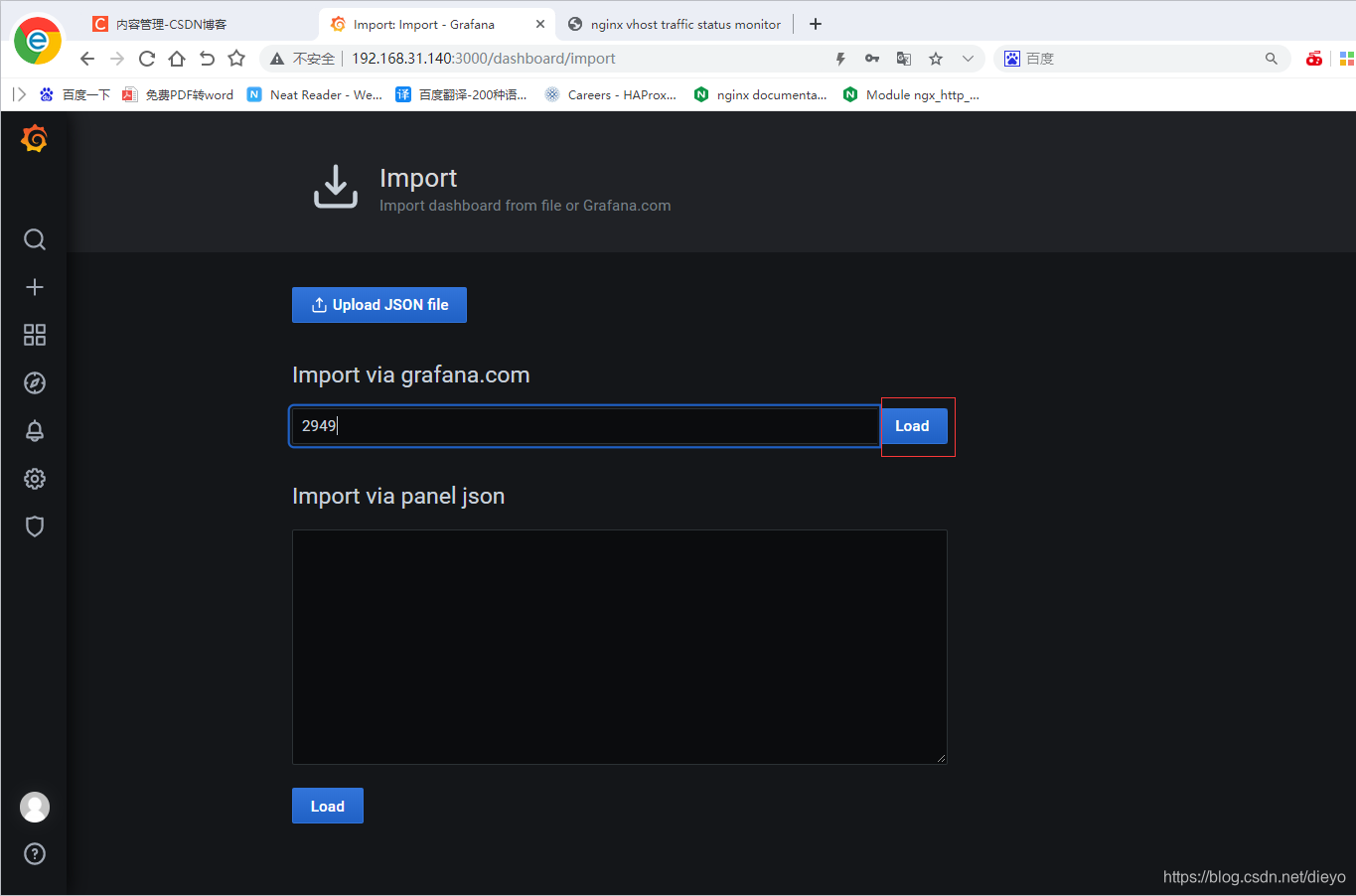Screen dimensions: 1356x896
Task: Open the Module ngx_http bookmark
Action: tap(911, 94)
